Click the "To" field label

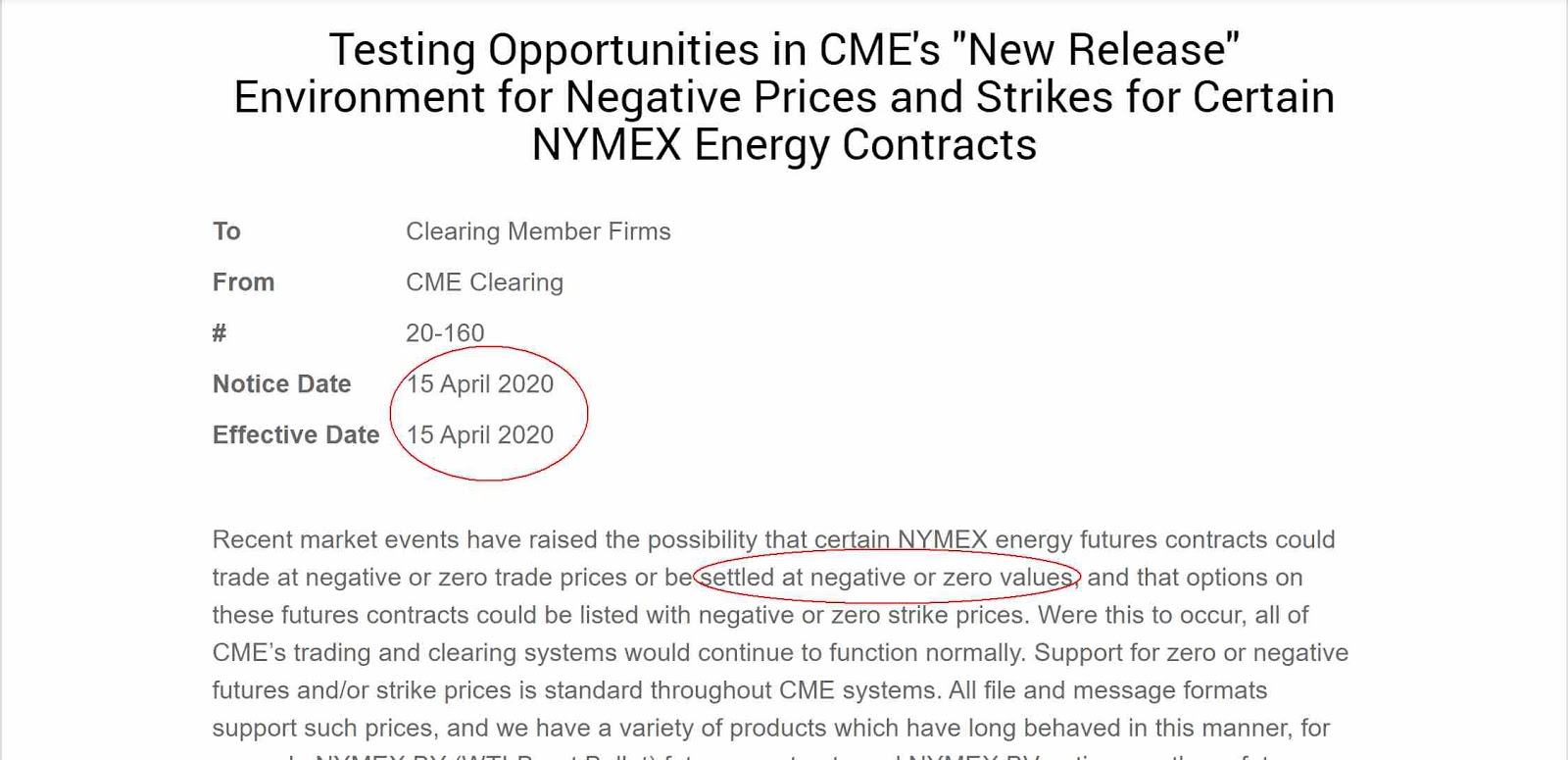[226, 231]
